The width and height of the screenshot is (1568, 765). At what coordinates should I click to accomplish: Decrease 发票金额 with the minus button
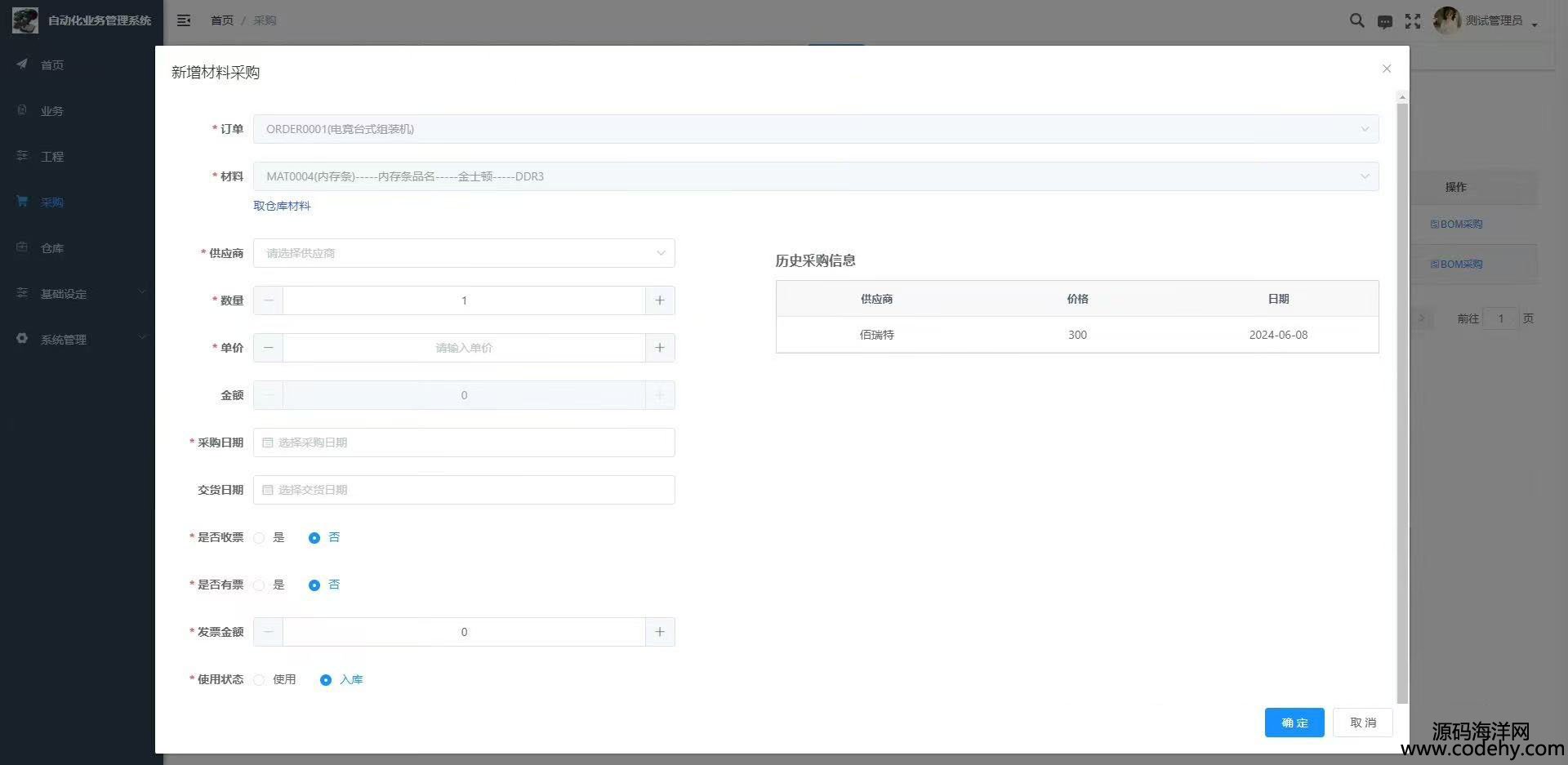point(268,632)
